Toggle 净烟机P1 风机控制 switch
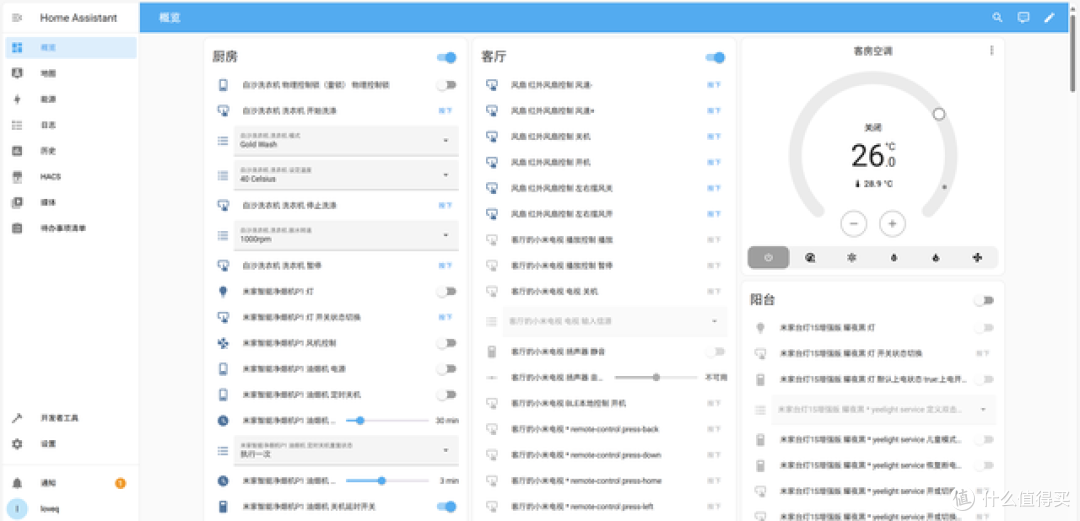 [x=446, y=343]
